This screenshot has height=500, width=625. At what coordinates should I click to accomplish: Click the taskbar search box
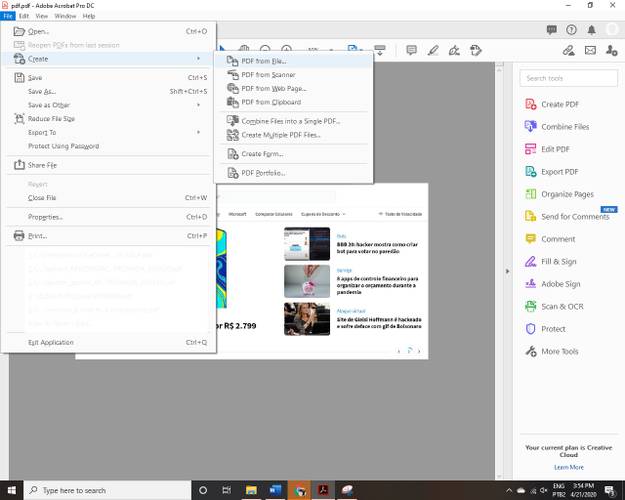(108, 490)
